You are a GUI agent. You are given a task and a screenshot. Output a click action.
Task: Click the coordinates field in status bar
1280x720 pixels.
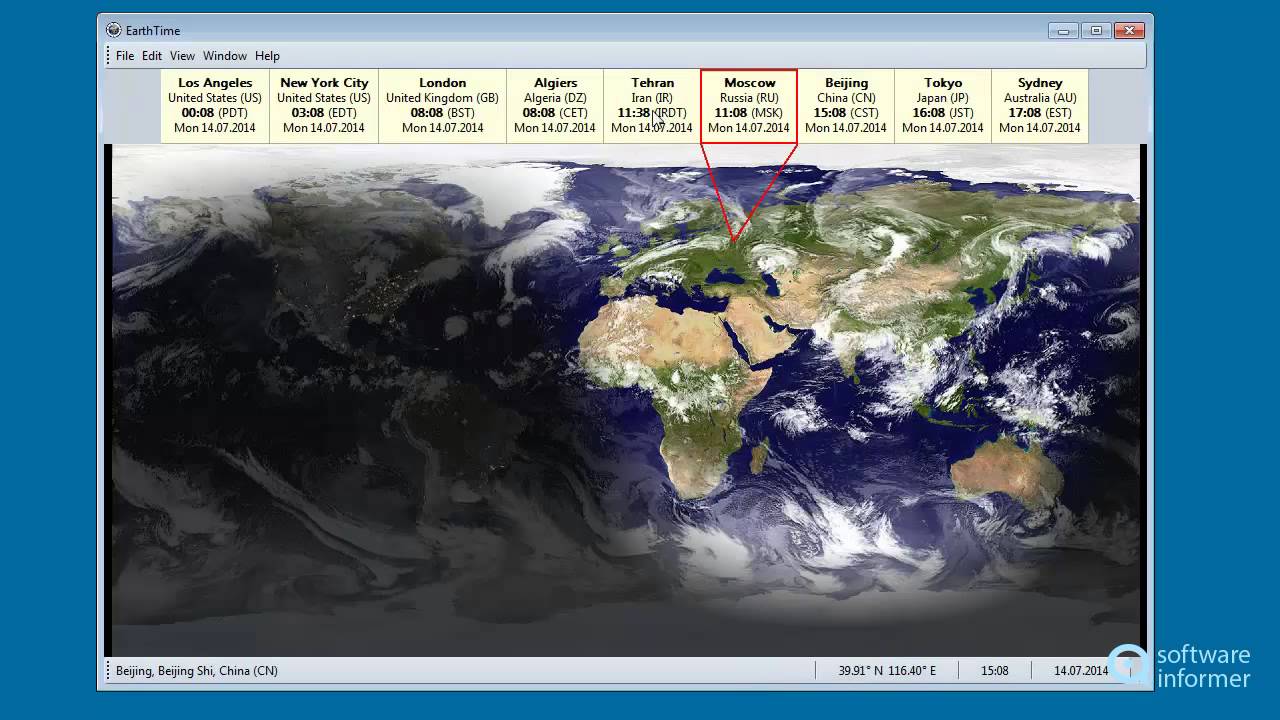(x=887, y=671)
